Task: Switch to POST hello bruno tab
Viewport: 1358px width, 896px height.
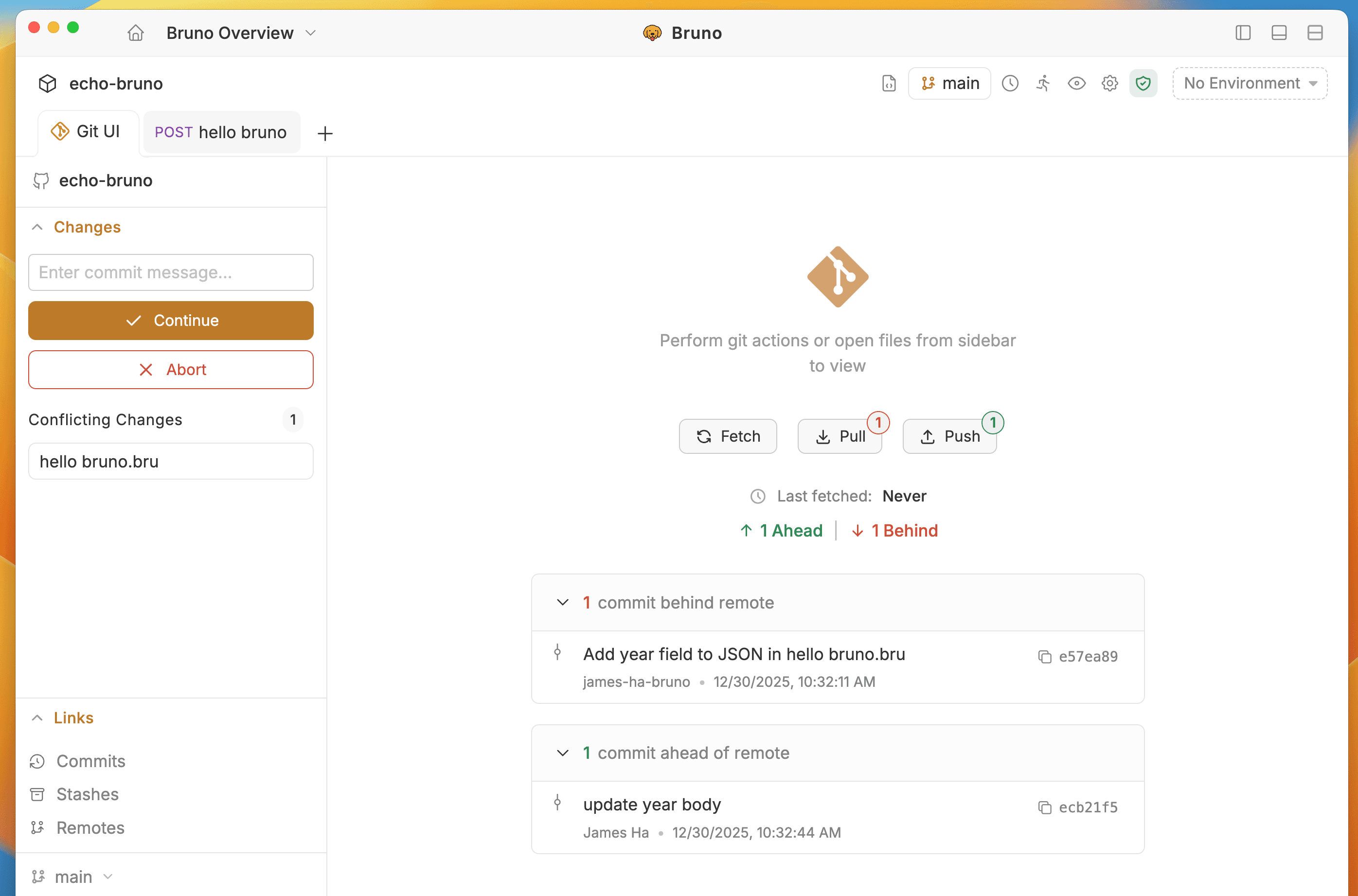Action: 221,133
